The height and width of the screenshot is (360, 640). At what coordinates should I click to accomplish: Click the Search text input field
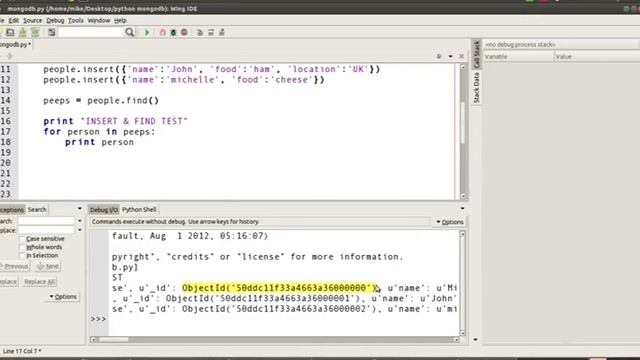[46, 221]
